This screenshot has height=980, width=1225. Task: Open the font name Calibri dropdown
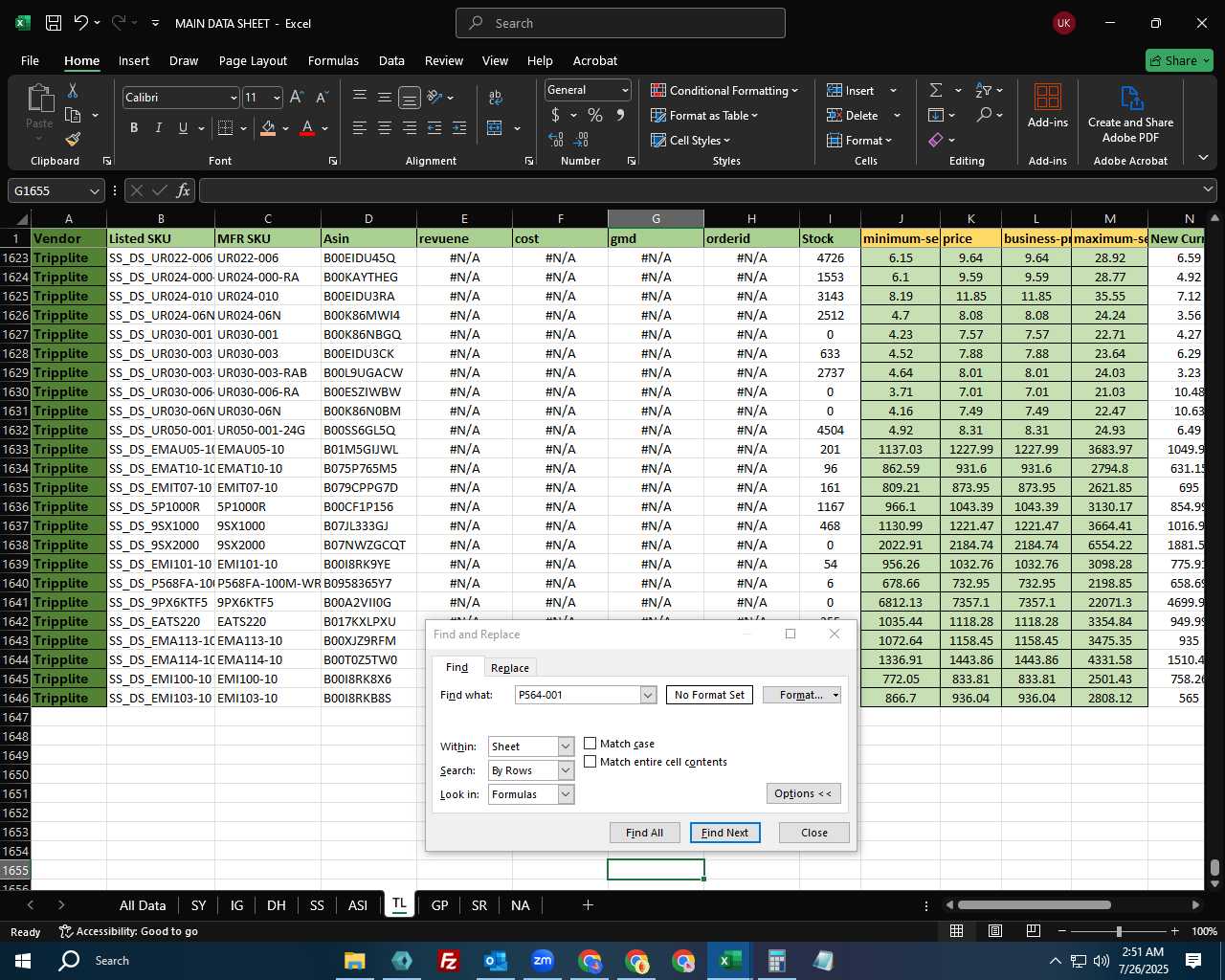(234, 98)
